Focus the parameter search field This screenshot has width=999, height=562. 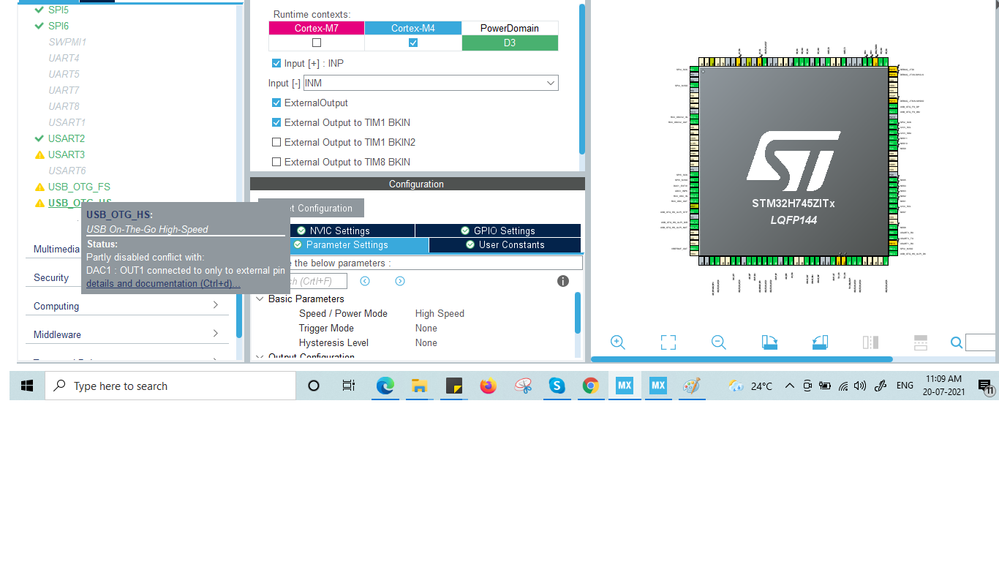[317, 281]
